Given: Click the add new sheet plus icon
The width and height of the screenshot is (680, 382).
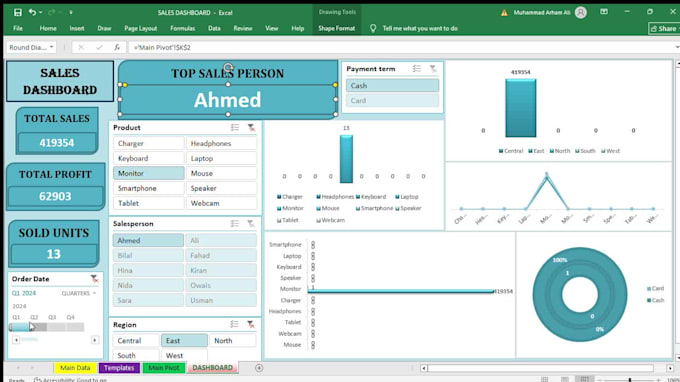Looking at the screenshot, I should 259,368.
